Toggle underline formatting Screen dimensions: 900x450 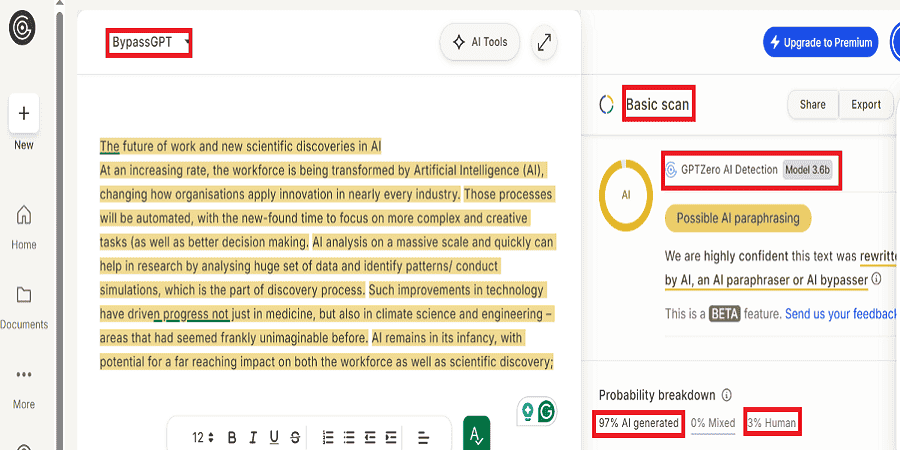tap(274, 437)
